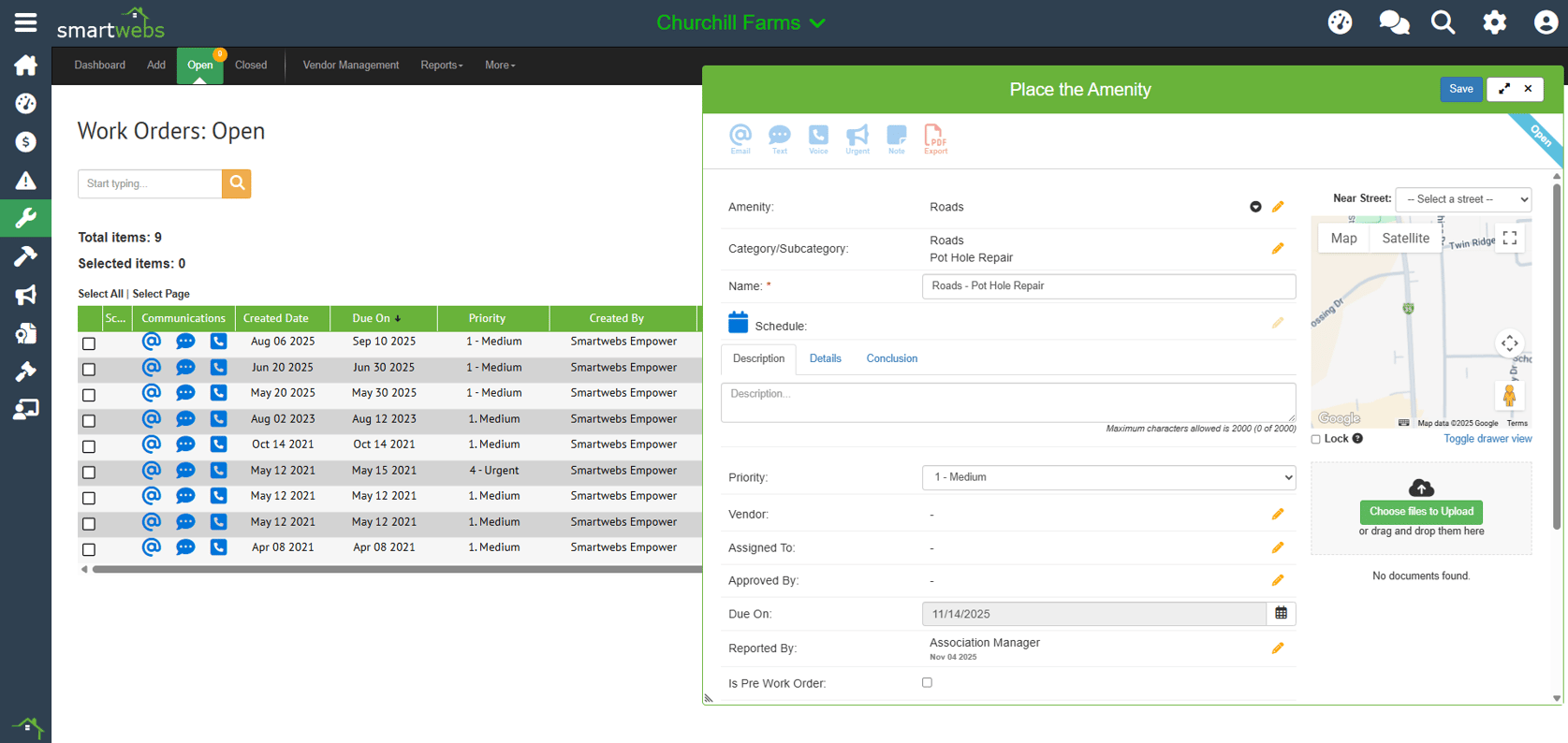The width and height of the screenshot is (1568, 743).
Task: Go to Closed work orders tab
Action: [x=251, y=66]
